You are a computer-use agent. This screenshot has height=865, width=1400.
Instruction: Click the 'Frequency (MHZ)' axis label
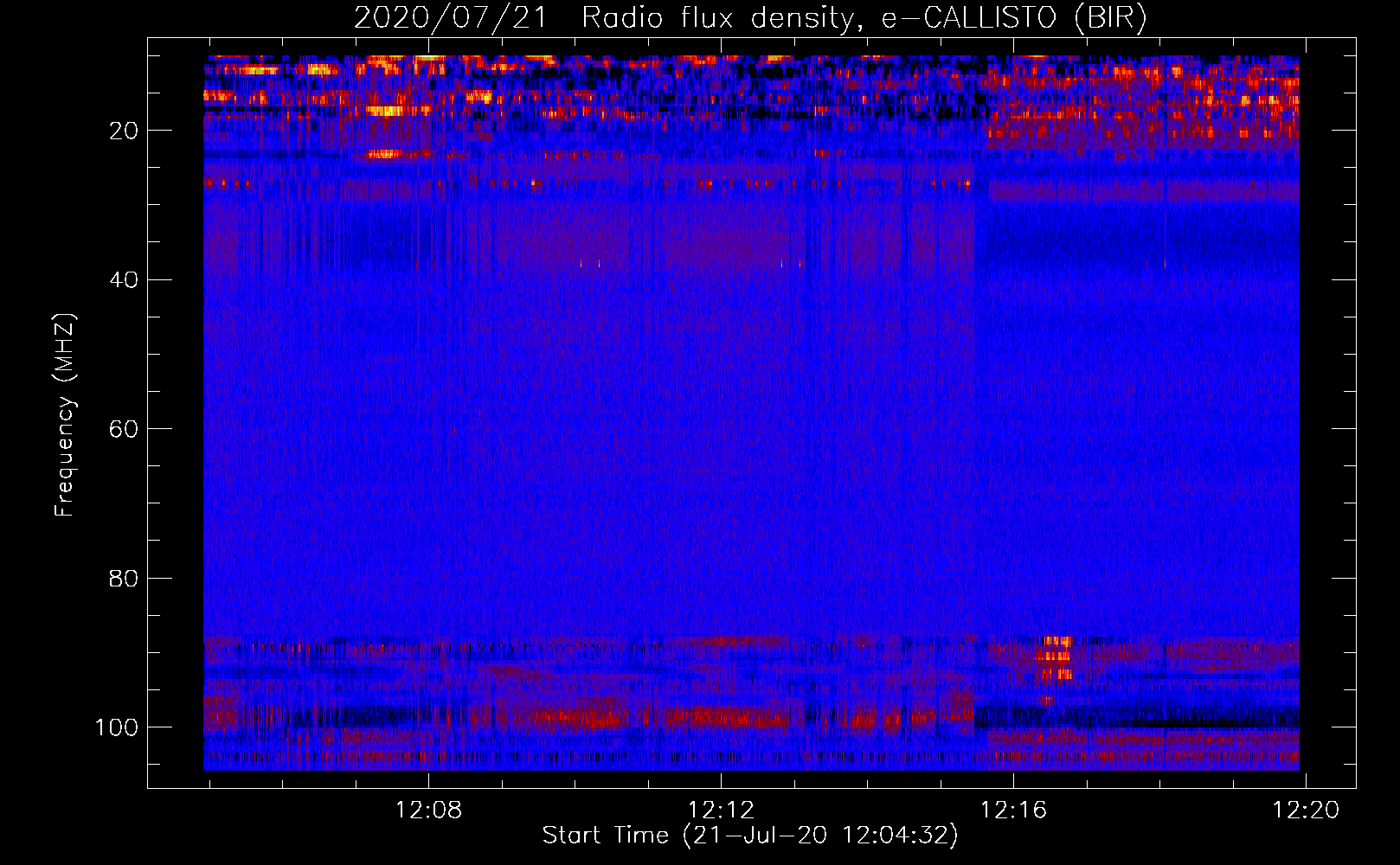point(65,414)
